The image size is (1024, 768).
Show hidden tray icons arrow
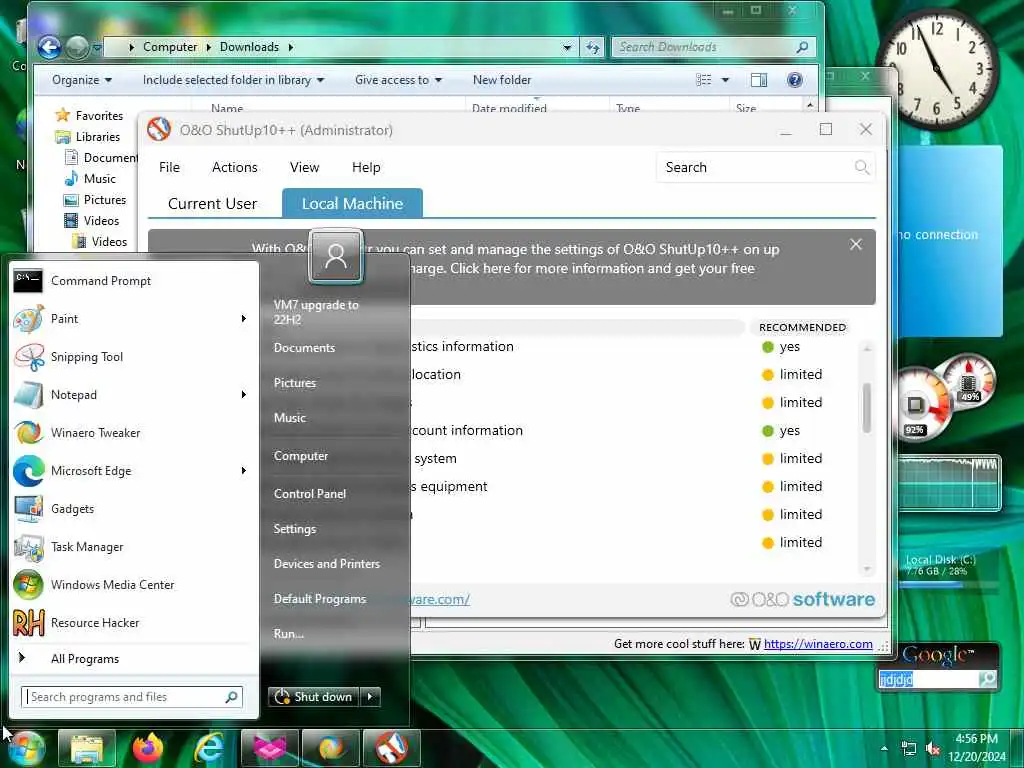884,748
